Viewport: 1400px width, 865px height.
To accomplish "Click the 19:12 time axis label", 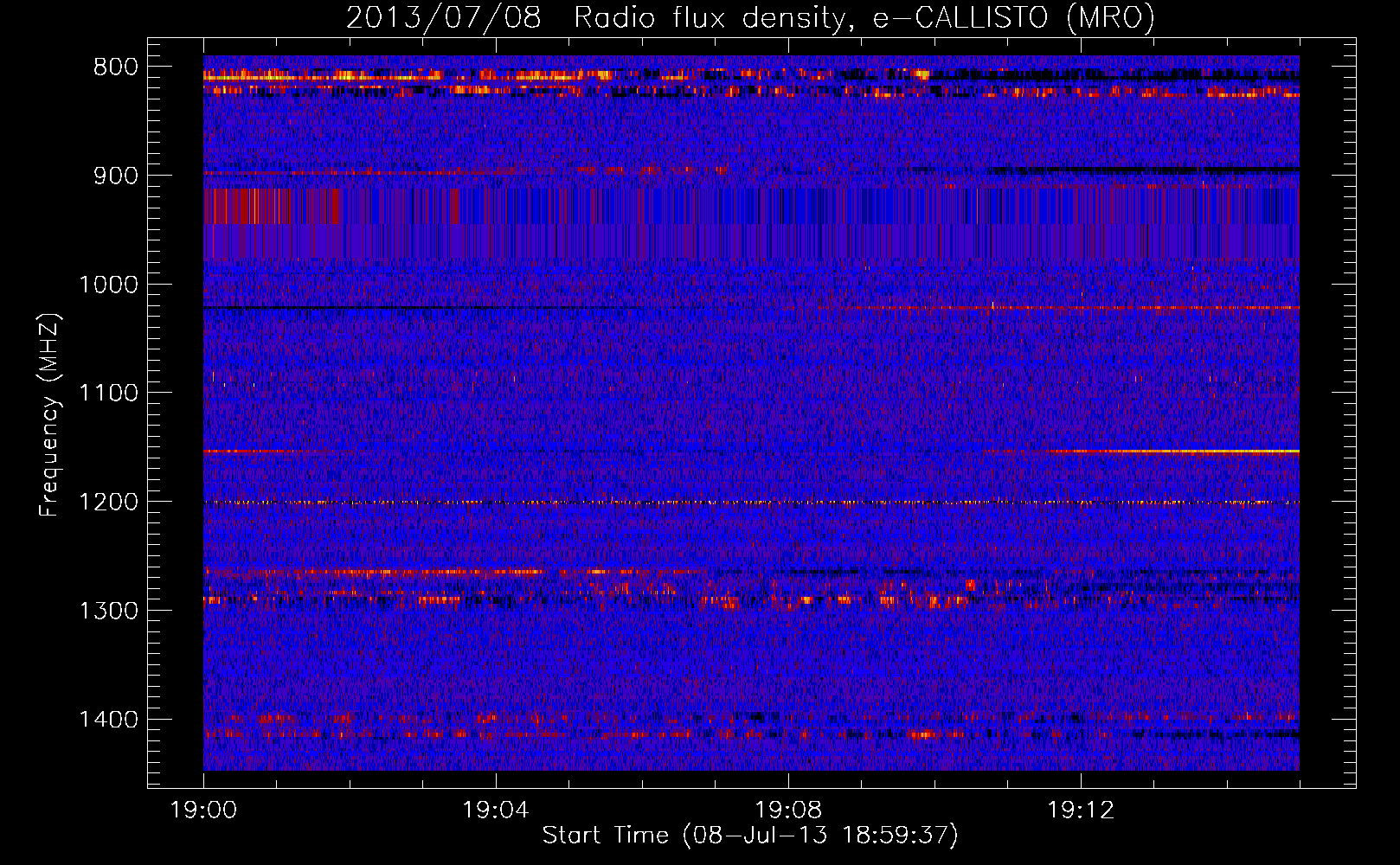I will pos(1081,811).
